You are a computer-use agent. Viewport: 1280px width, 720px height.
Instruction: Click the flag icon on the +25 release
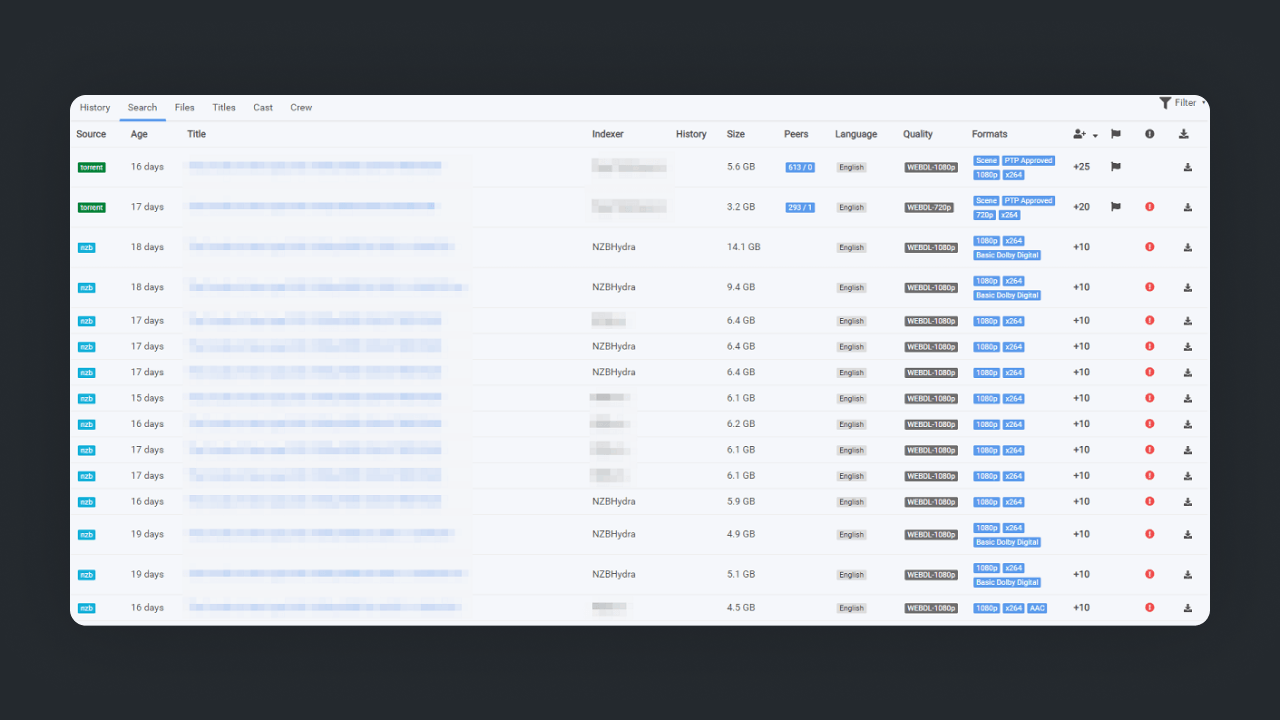tap(1116, 167)
